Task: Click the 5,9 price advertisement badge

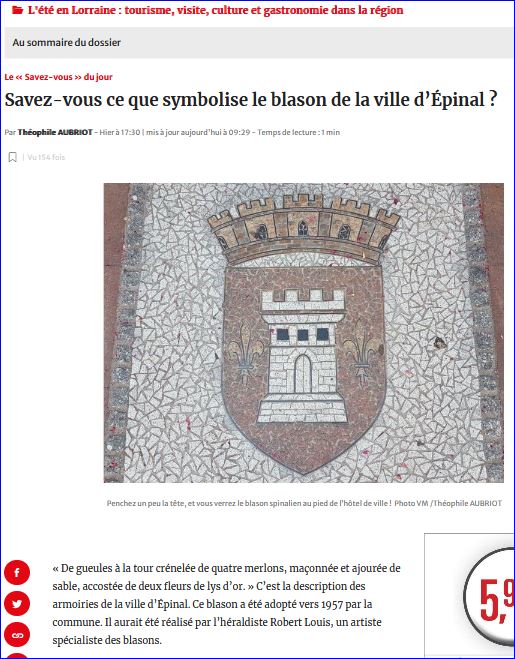Action: pyautogui.click(x=490, y=597)
